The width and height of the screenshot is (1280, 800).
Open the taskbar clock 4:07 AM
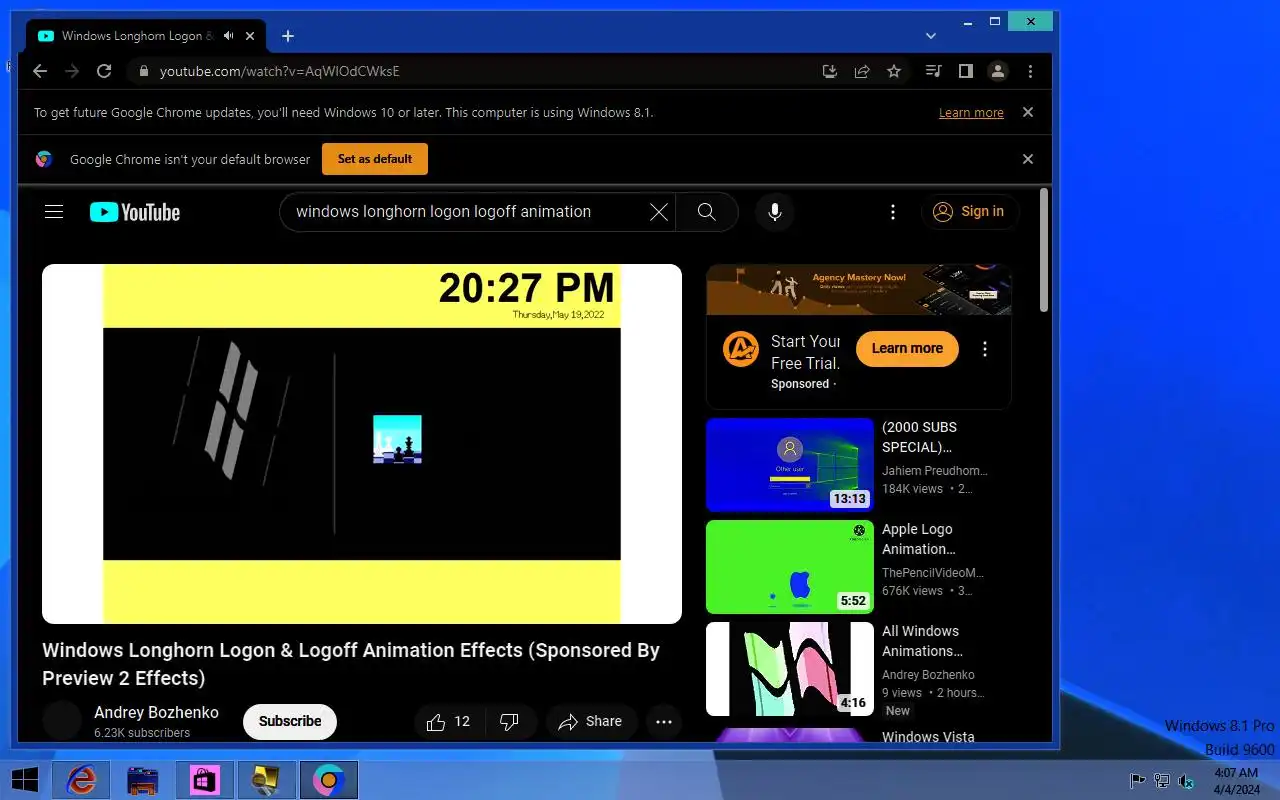[x=1235, y=781]
